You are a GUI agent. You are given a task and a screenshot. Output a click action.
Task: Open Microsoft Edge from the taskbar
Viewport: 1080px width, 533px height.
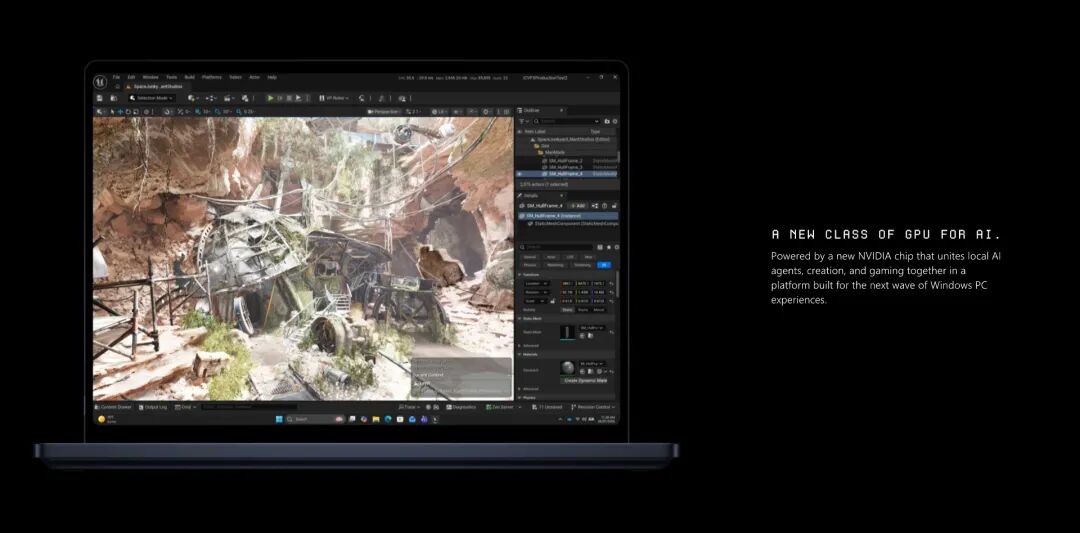[388, 419]
